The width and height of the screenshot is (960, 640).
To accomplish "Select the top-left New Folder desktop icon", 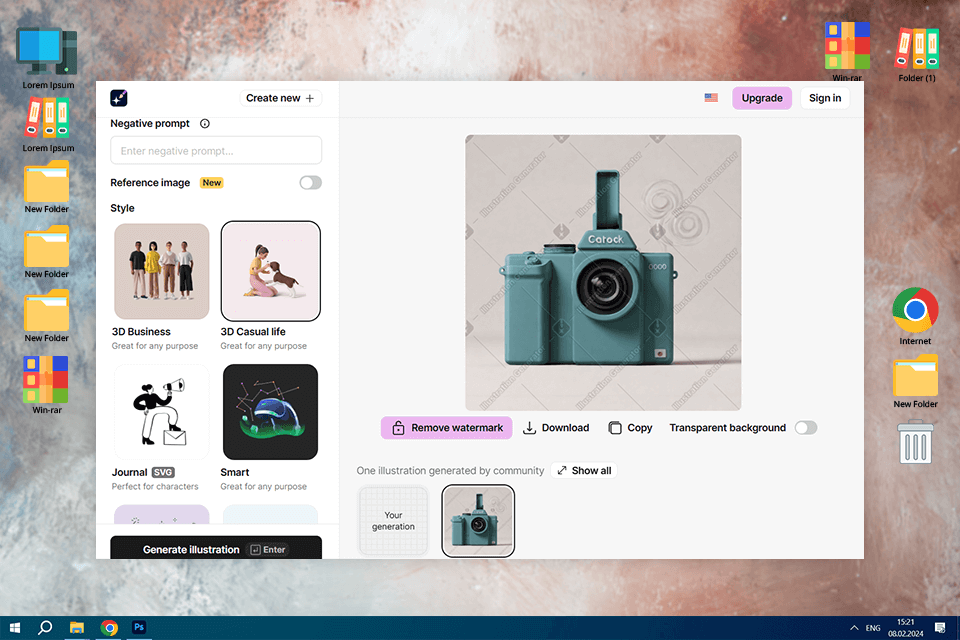I will click(x=47, y=187).
